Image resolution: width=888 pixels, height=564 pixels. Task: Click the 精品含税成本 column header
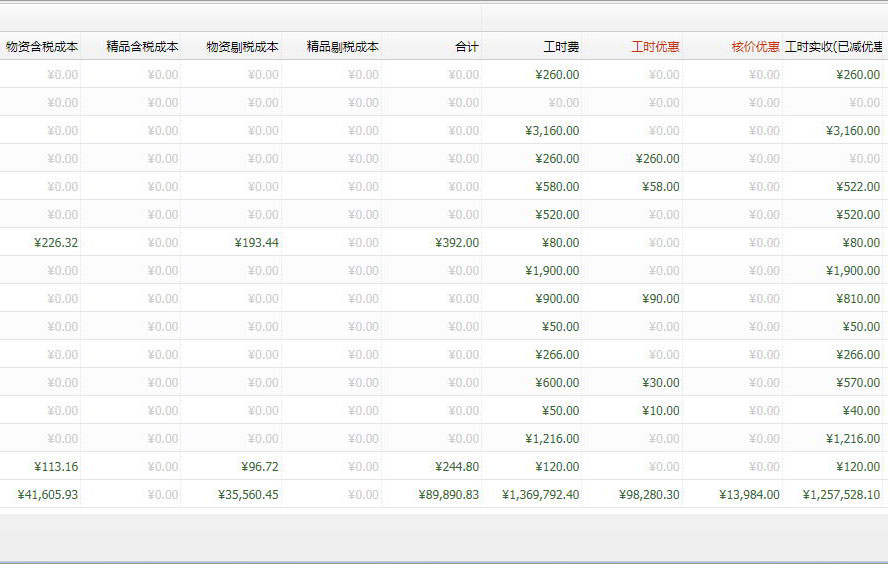(142, 47)
